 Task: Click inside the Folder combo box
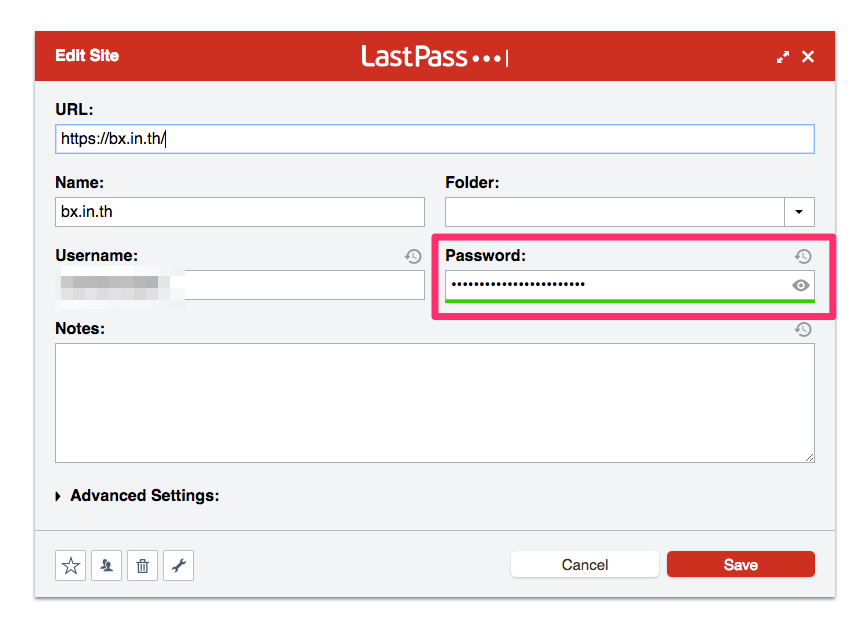coord(614,212)
